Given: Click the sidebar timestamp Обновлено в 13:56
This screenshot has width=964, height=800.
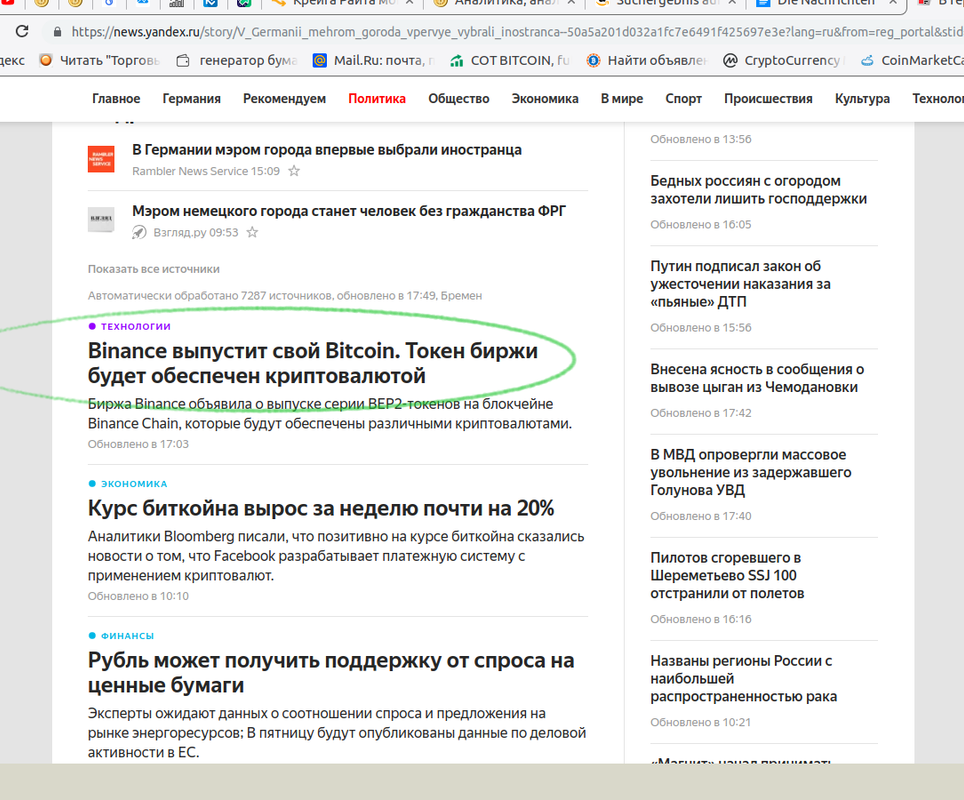Looking at the screenshot, I should (701, 139).
